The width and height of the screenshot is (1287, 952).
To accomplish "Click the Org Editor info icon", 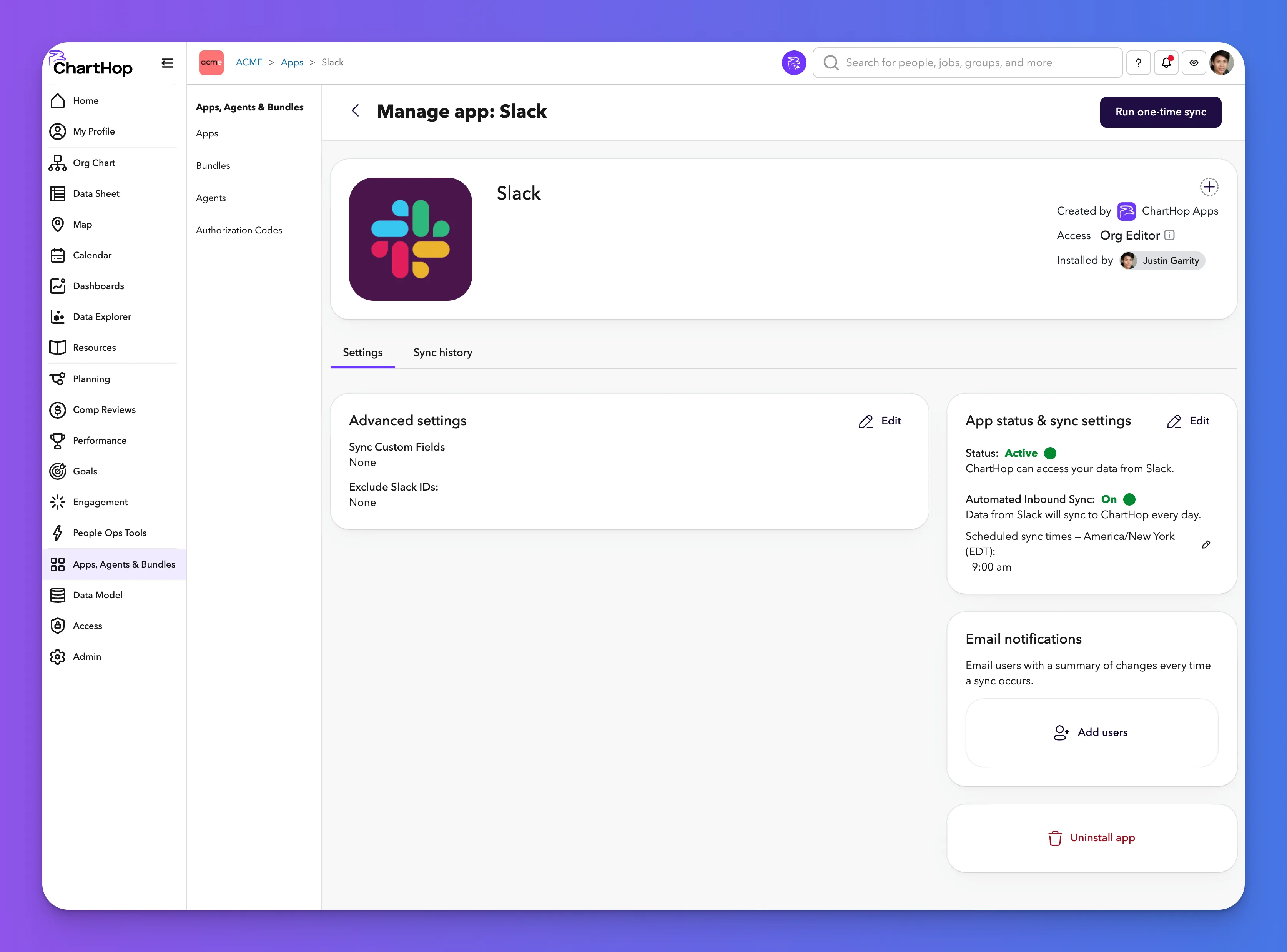I will (x=1169, y=235).
